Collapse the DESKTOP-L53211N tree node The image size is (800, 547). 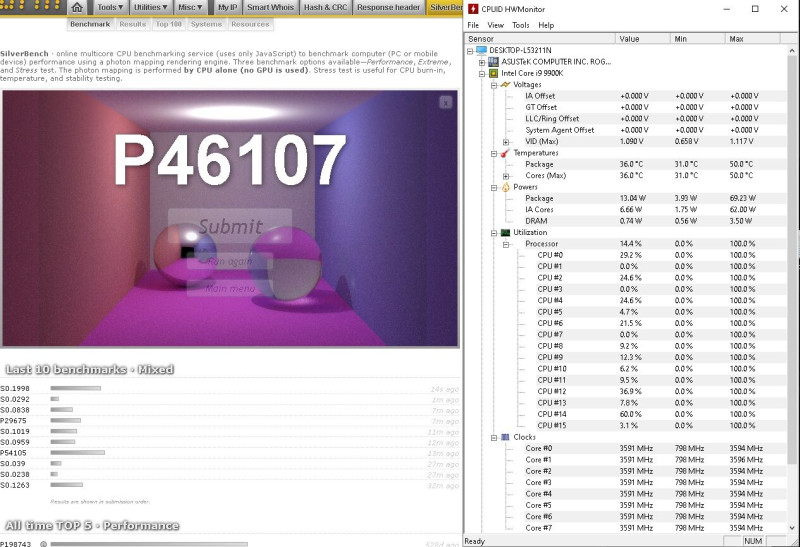(470, 51)
